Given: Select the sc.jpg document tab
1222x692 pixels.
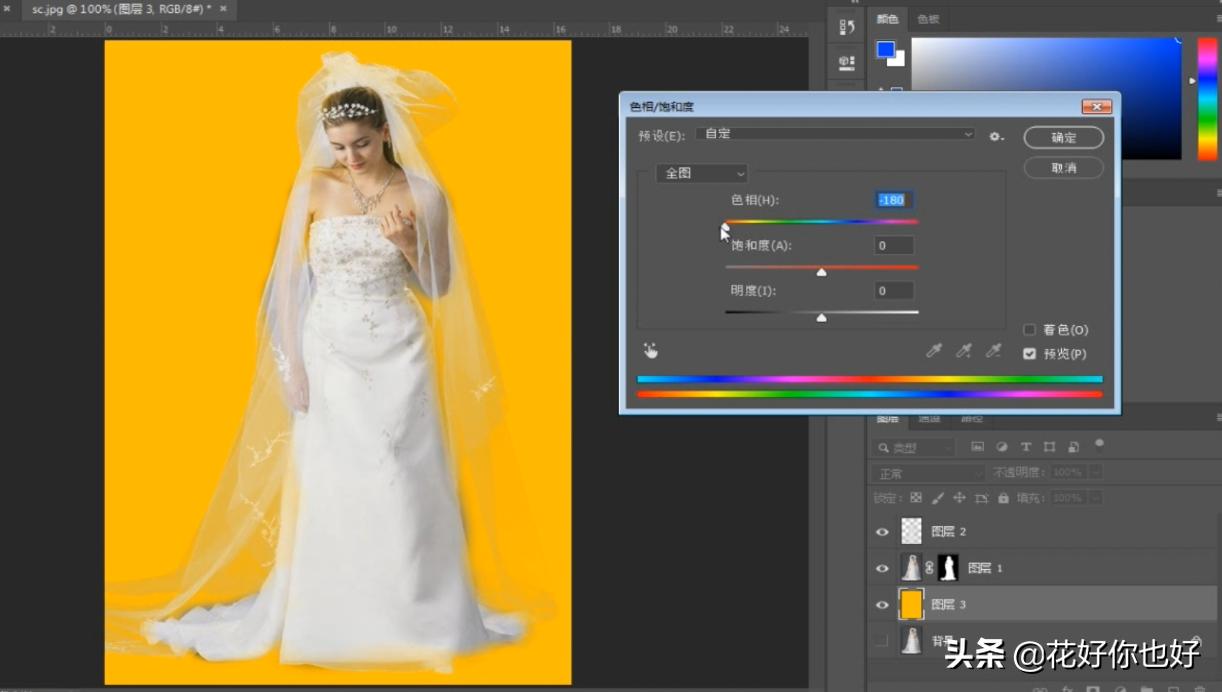Looking at the screenshot, I should tap(120, 8).
